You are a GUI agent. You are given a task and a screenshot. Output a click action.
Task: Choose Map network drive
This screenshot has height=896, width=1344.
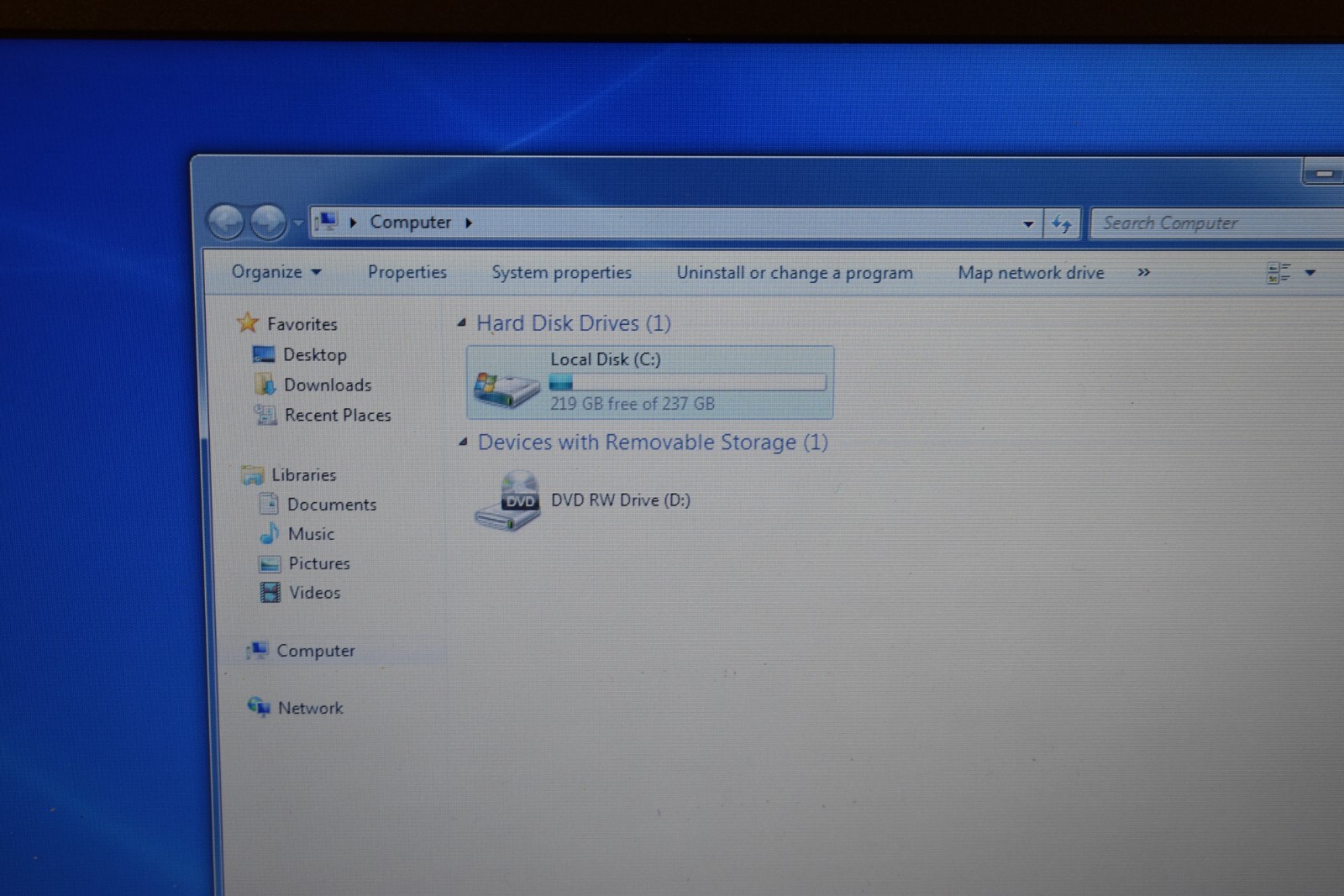1031,273
